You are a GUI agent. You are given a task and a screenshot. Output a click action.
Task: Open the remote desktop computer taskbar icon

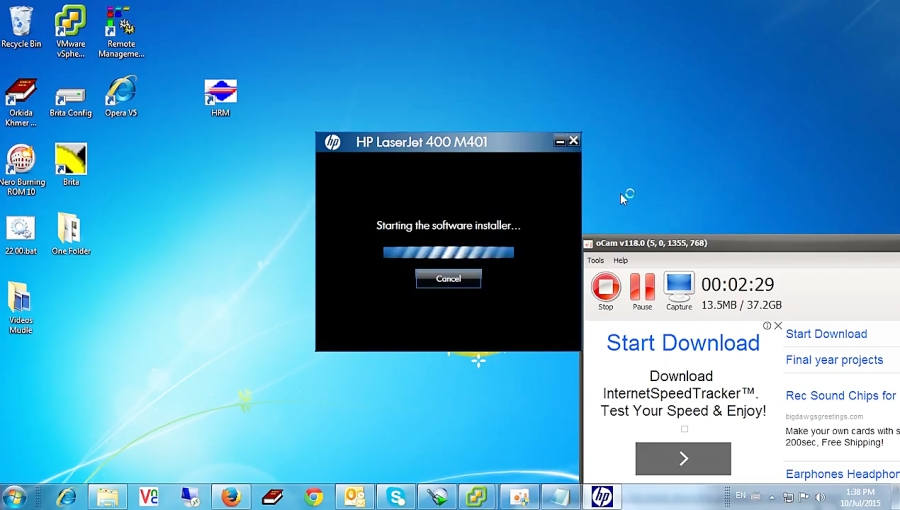pyautogui.click(x=190, y=496)
